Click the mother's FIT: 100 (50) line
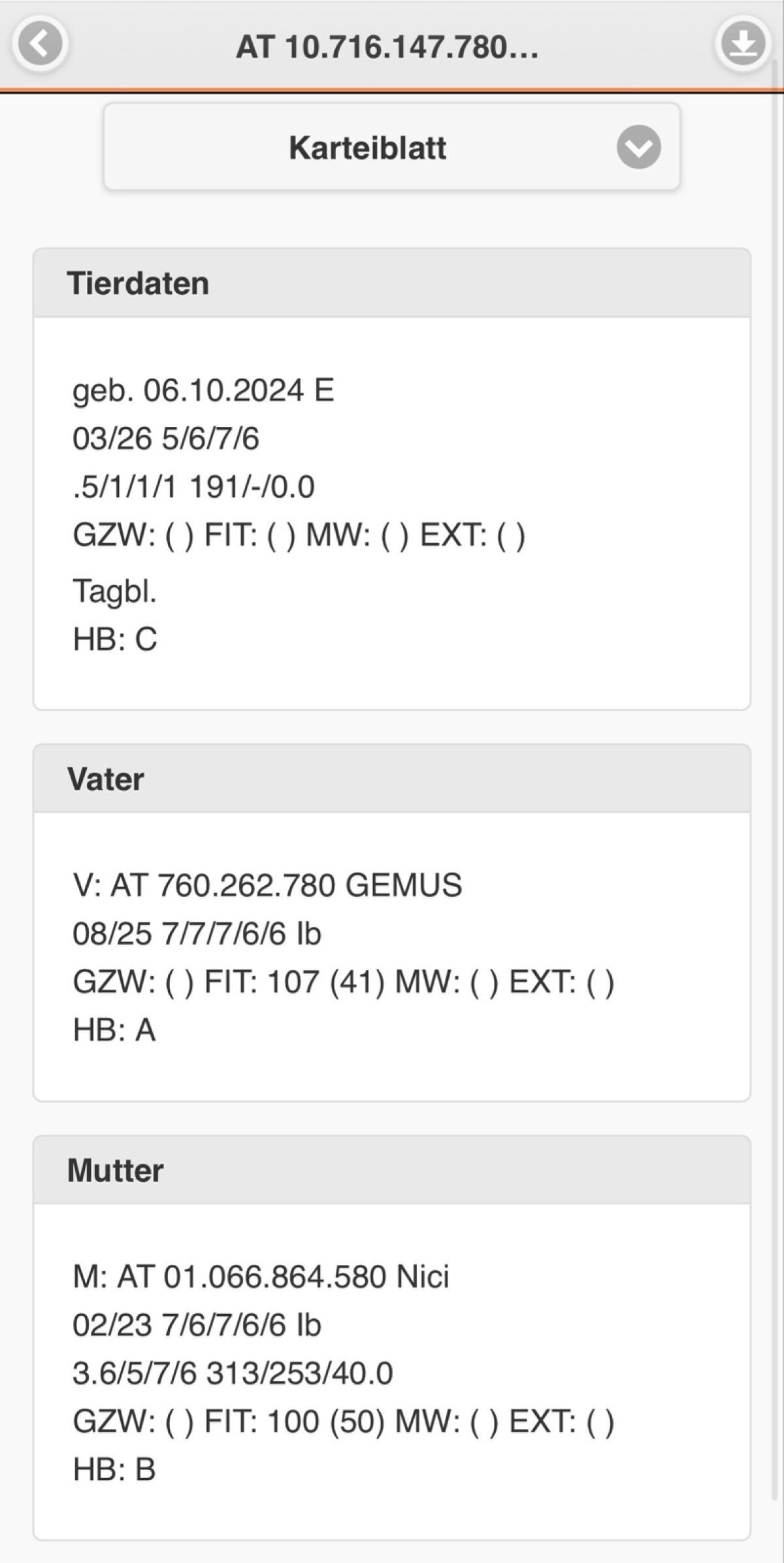 [x=343, y=1421]
